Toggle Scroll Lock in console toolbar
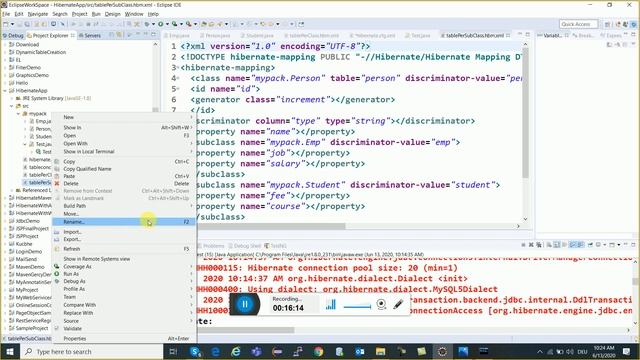 pos(557,245)
